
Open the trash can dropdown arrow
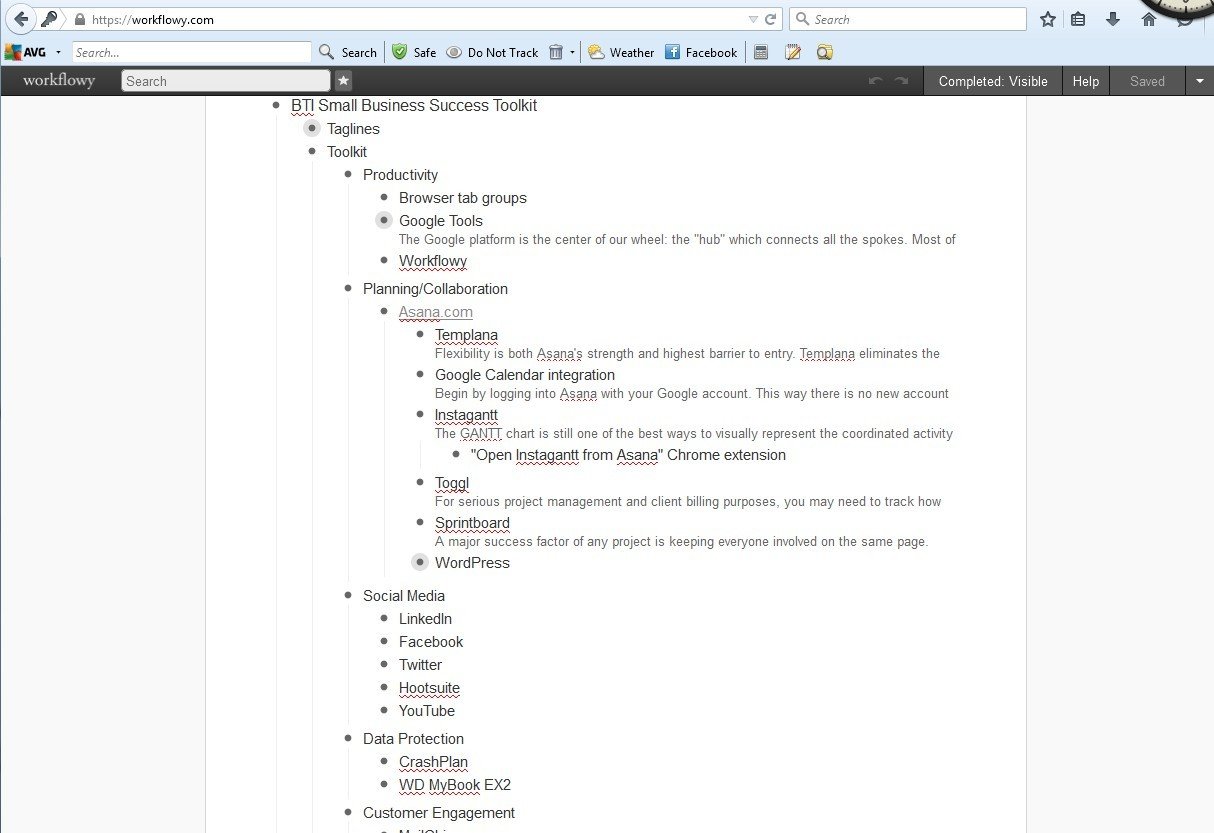(x=573, y=52)
